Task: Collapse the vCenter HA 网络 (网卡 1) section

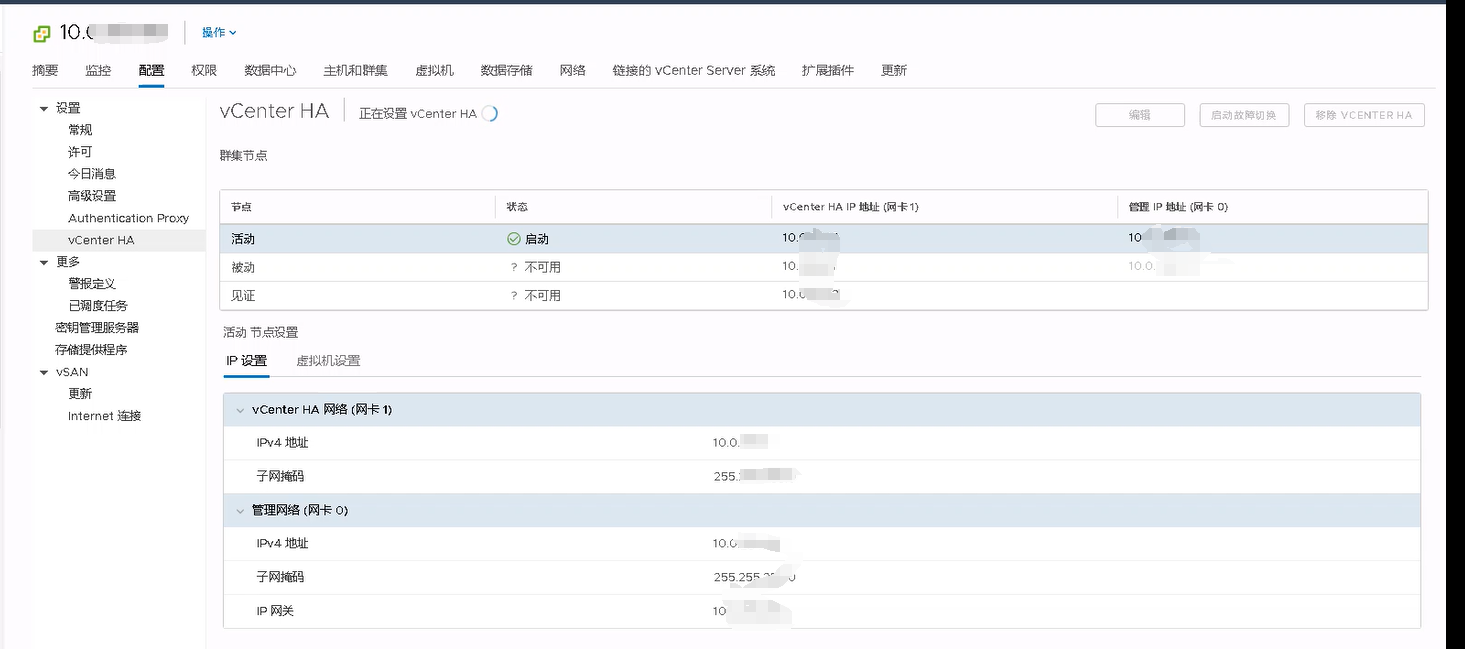Action: 240,410
